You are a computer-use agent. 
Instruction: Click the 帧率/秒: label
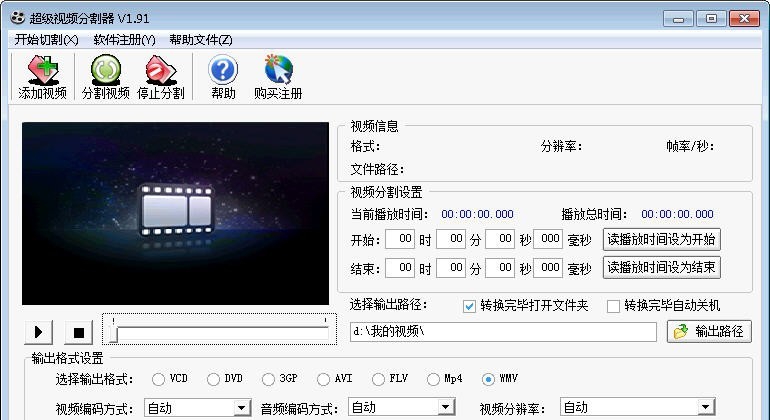690,146
